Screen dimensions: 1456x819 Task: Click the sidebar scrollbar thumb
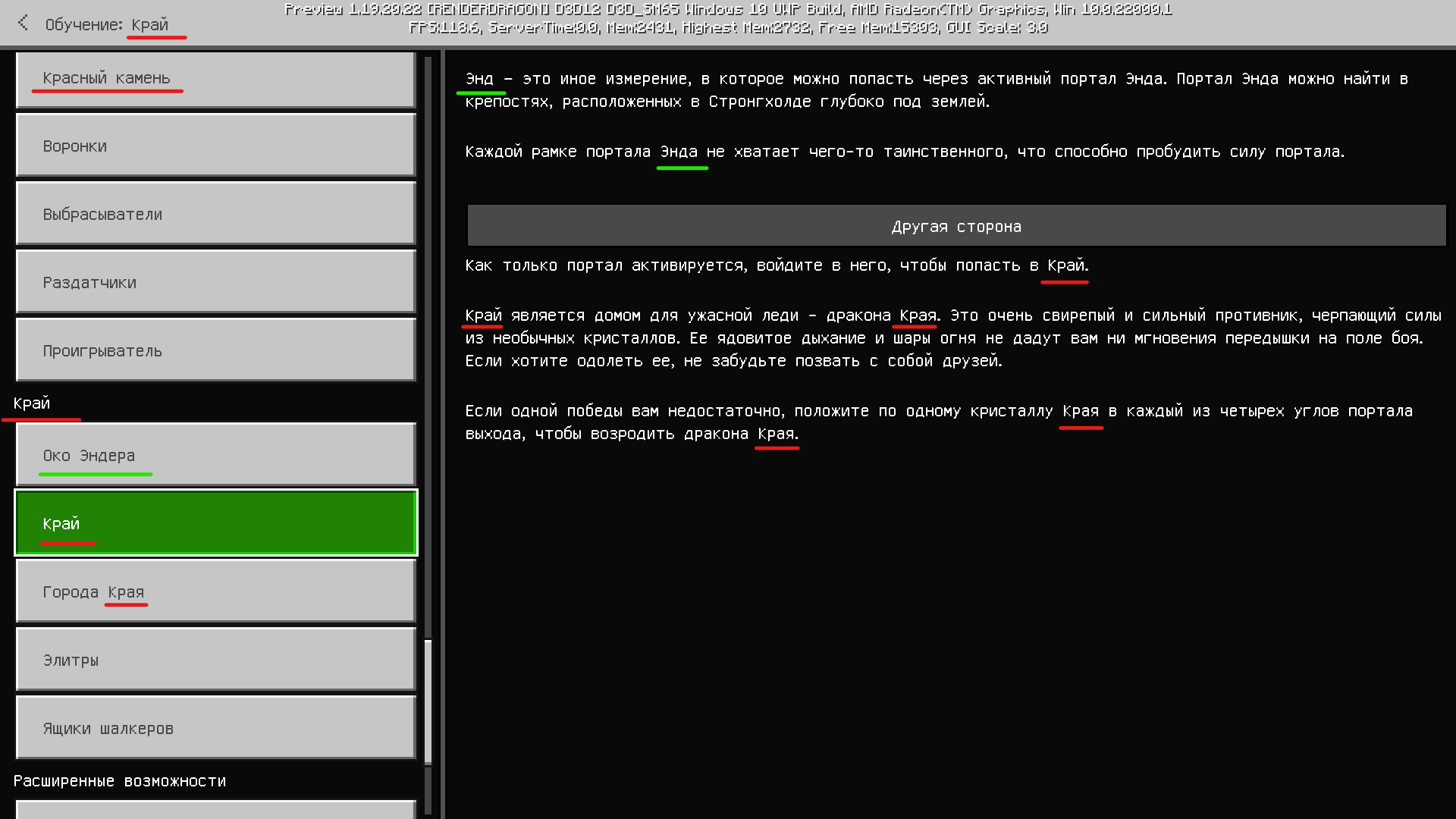coord(428,701)
